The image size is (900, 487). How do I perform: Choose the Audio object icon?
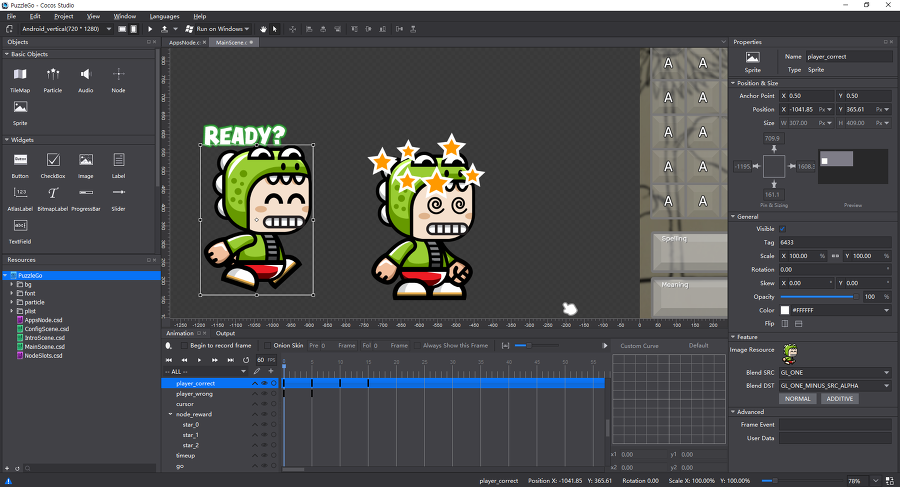click(86, 75)
